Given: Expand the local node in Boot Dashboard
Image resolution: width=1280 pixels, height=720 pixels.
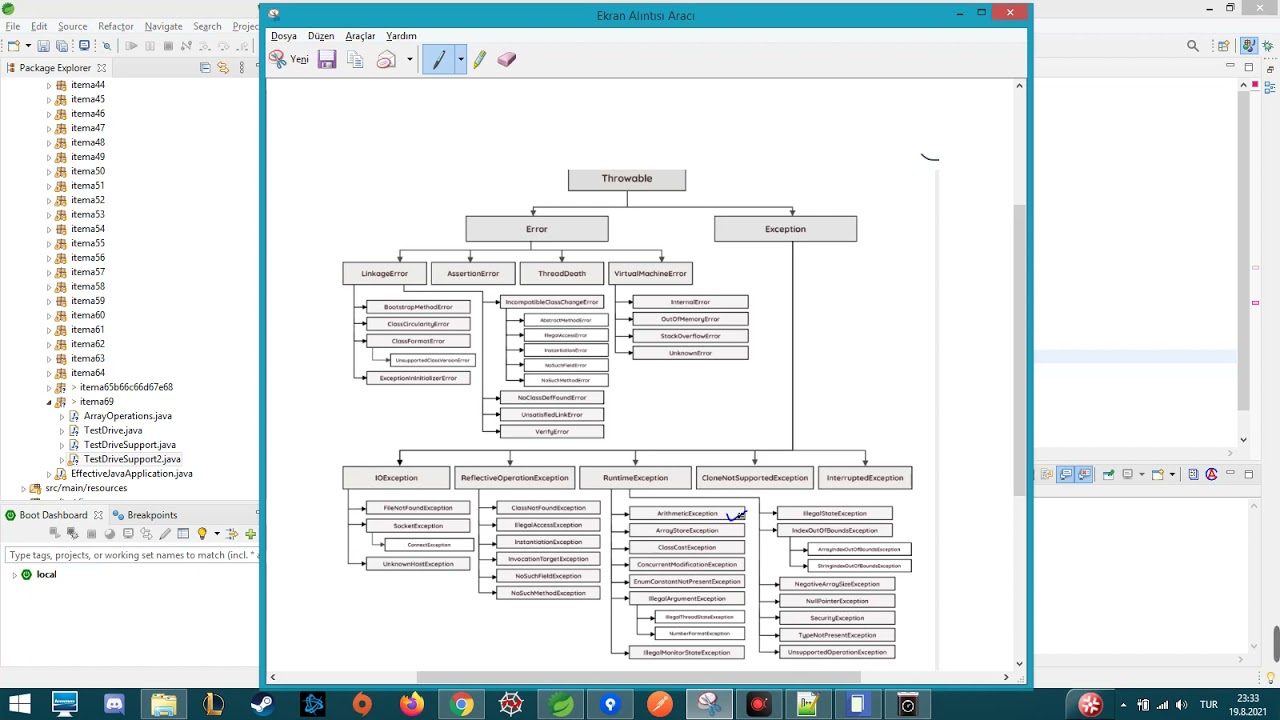Looking at the screenshot, I should (x=14, y=575).
